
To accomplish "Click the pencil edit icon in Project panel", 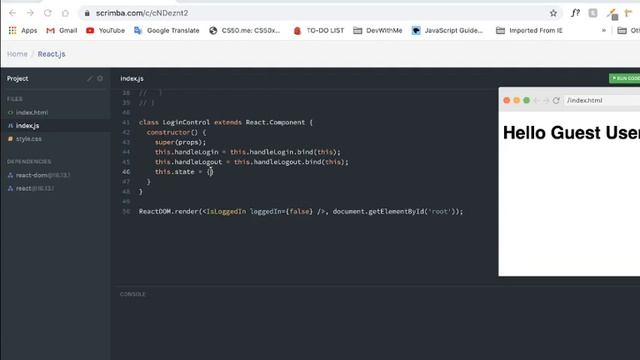I will tap(90, 78).
